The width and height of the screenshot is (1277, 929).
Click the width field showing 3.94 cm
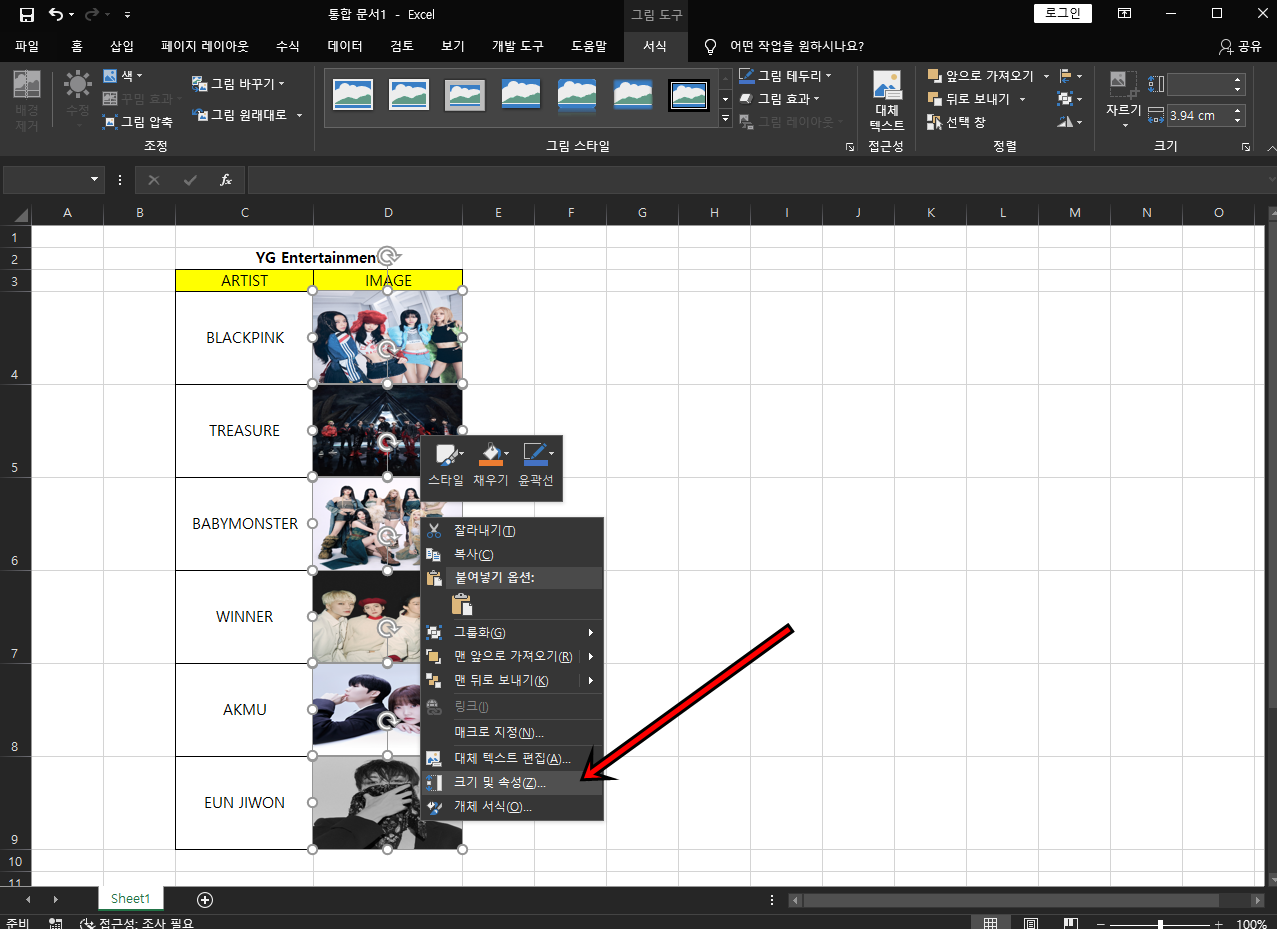1198,115
